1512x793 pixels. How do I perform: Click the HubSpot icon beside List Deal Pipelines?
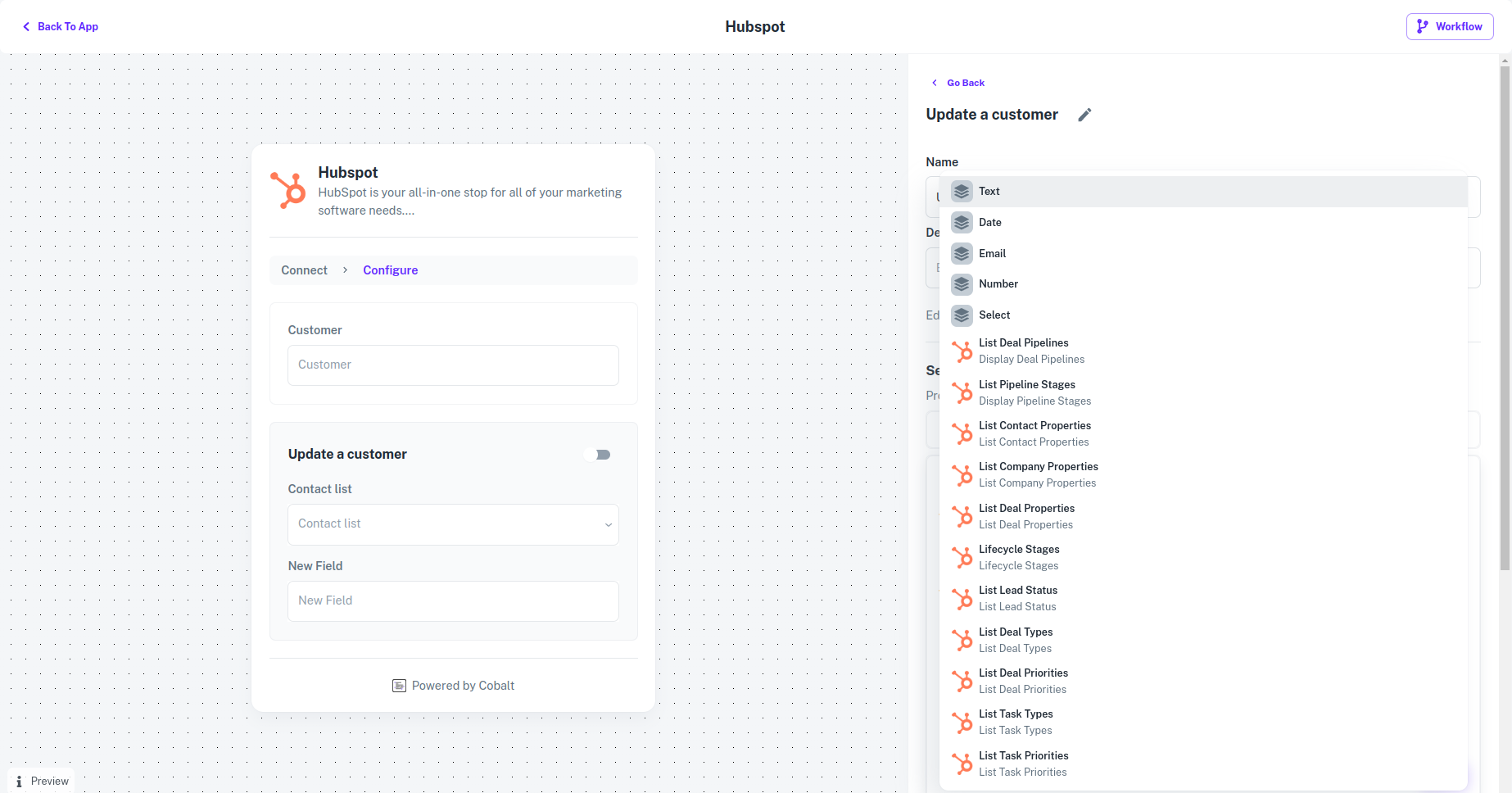[x=962, y=351]
